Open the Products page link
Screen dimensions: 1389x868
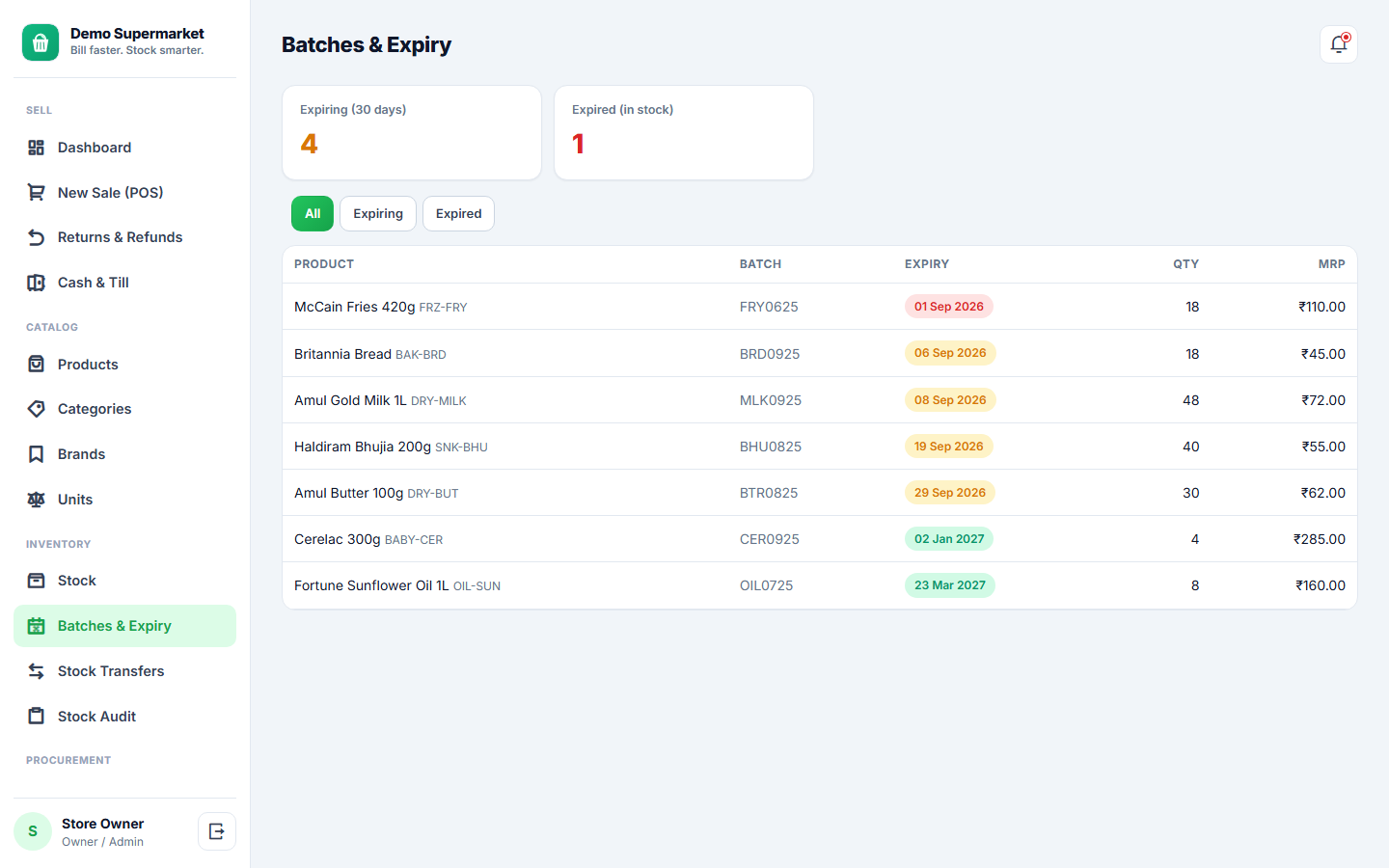pos(124,365)
